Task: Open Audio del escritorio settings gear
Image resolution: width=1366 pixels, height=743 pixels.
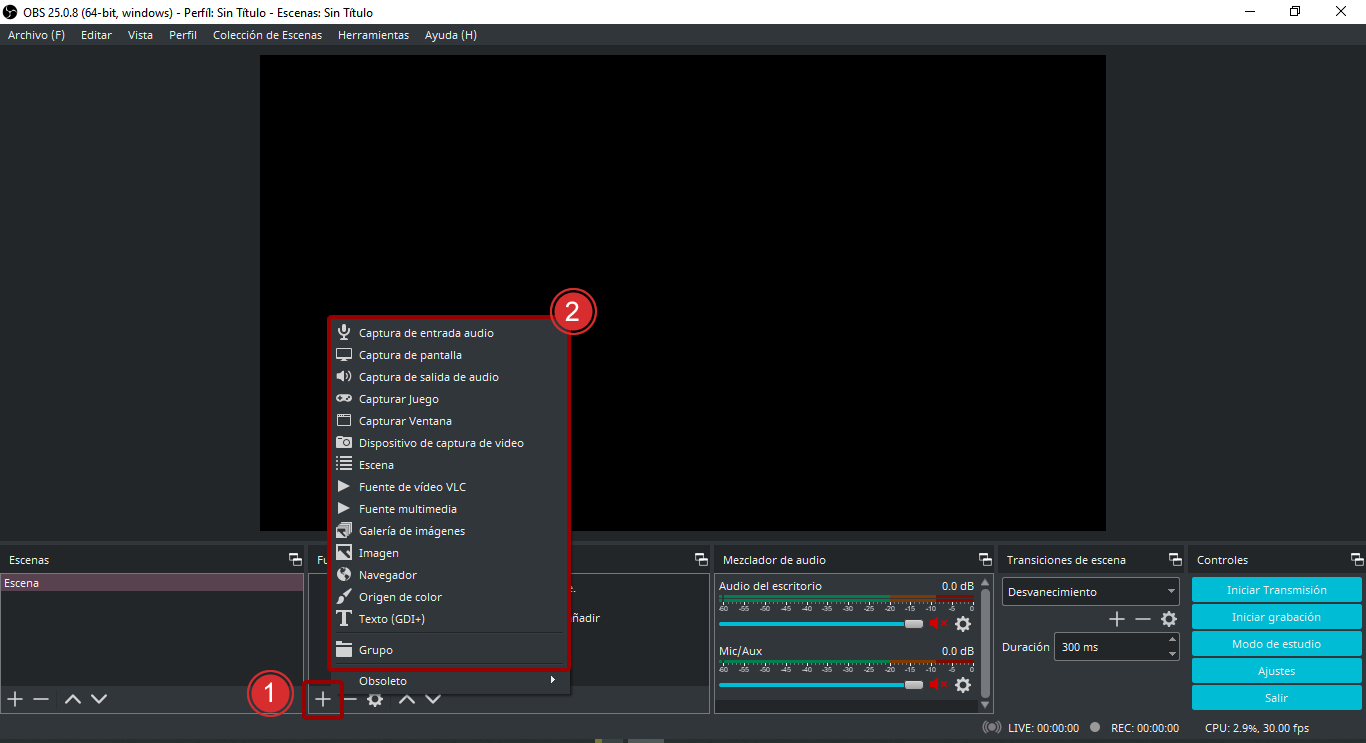Action: click(x=963, y=624)
